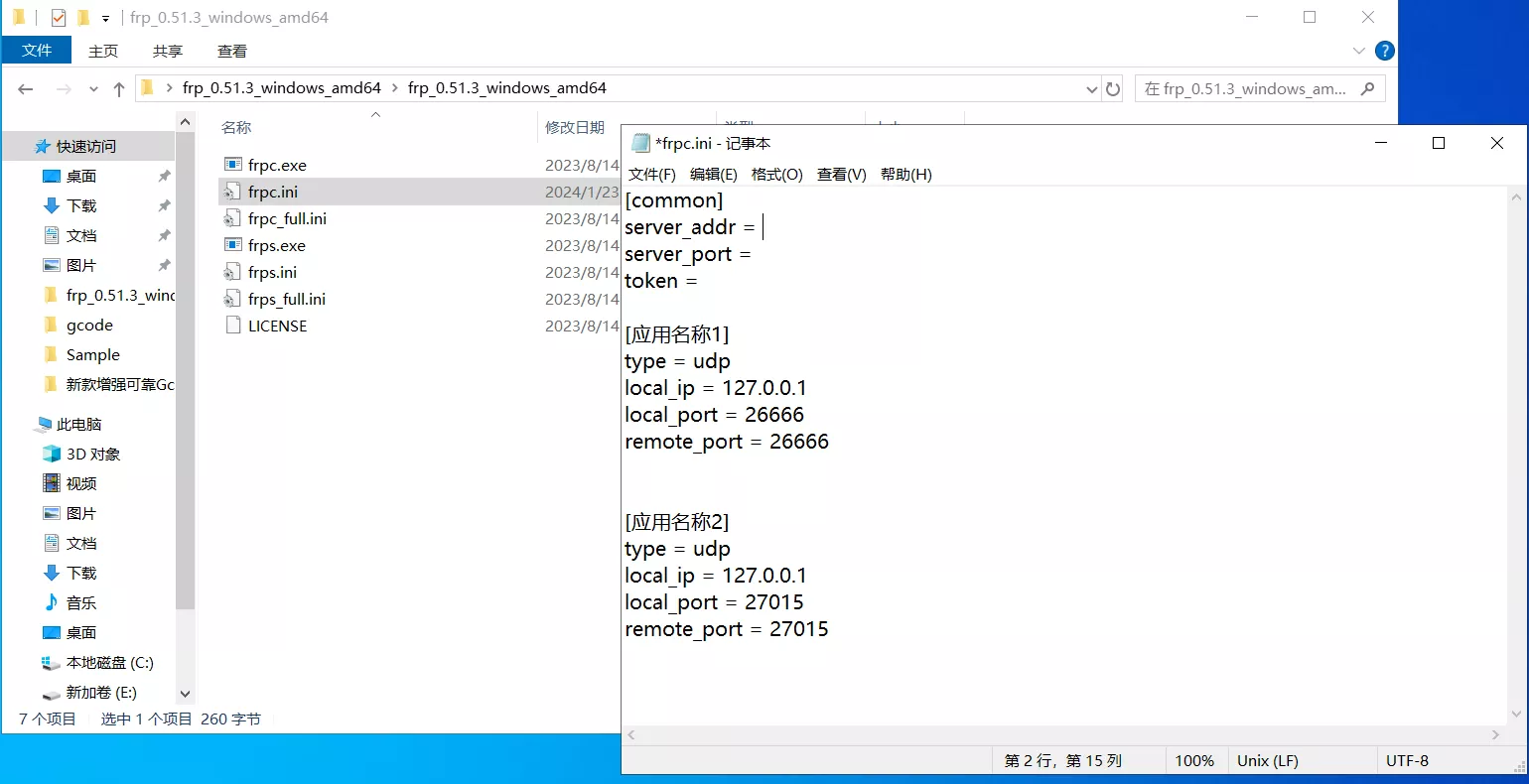
Task: Select the frps.exe file icon
Action: tap(233, 245)
